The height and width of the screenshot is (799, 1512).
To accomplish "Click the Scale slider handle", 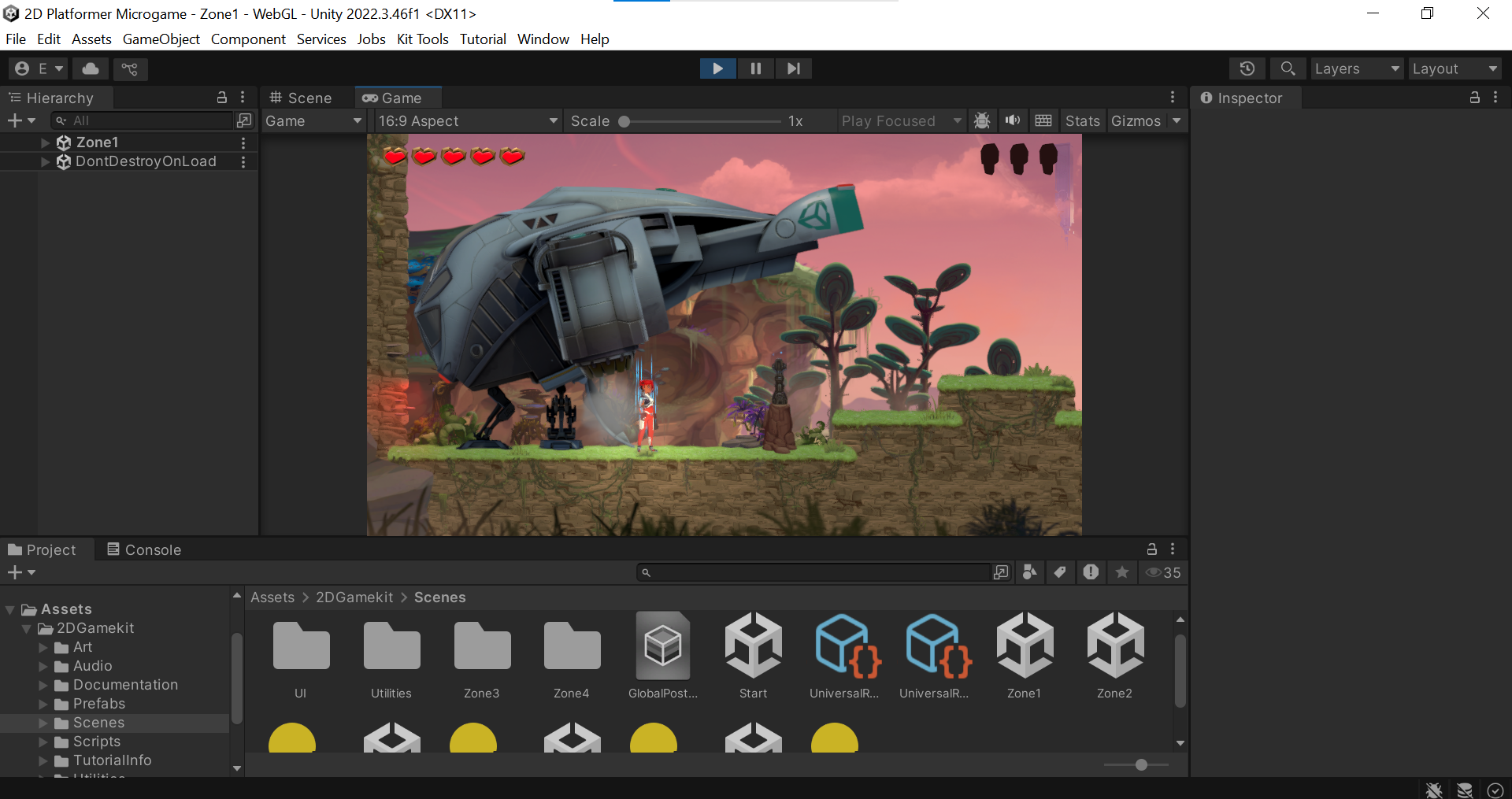I will click(x=624, y=121).
